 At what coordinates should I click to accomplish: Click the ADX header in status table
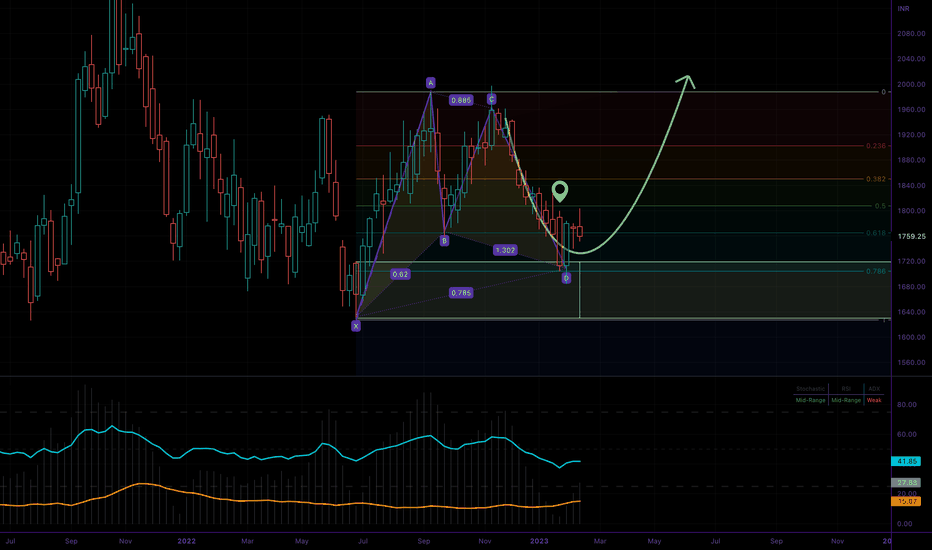(874, 389)
